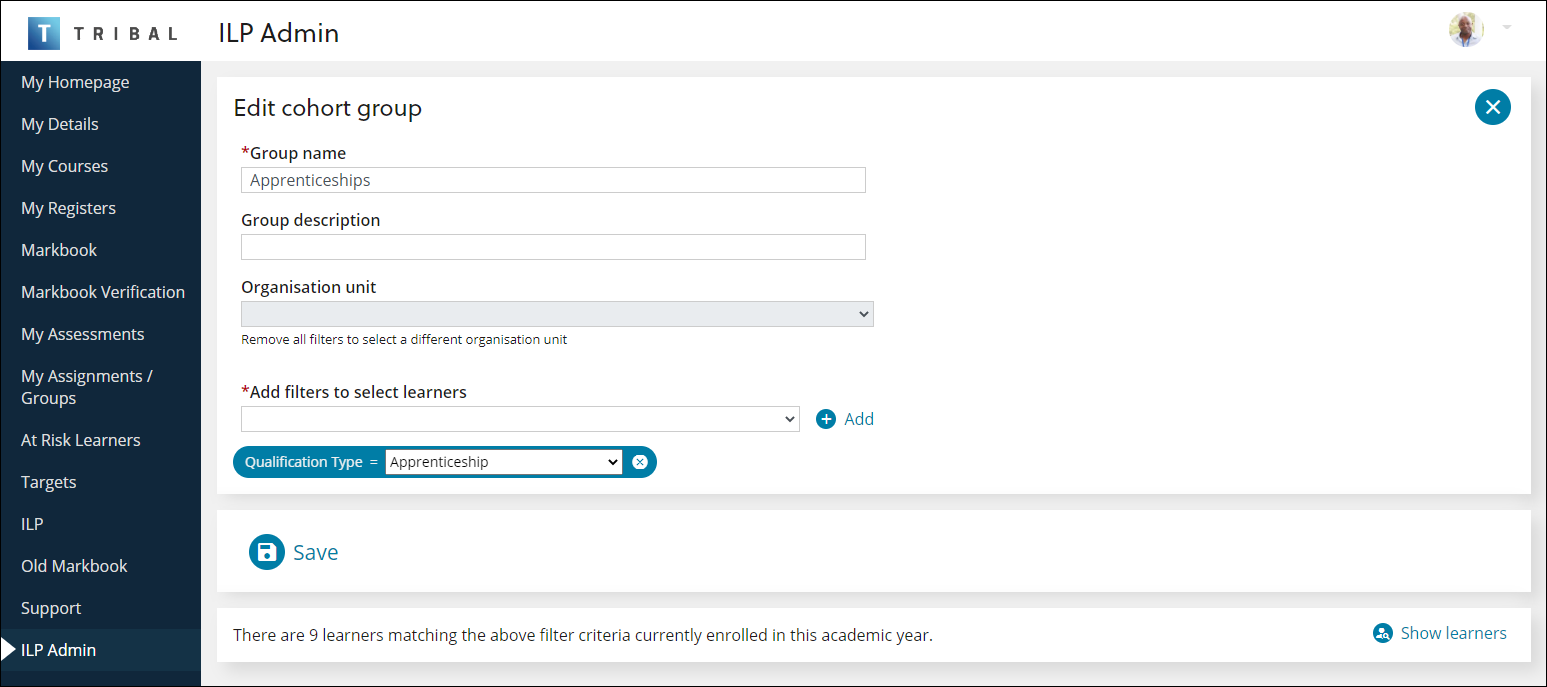Click the Save button
Viewport: 1547px width, 687px height.
pos(315,552)
